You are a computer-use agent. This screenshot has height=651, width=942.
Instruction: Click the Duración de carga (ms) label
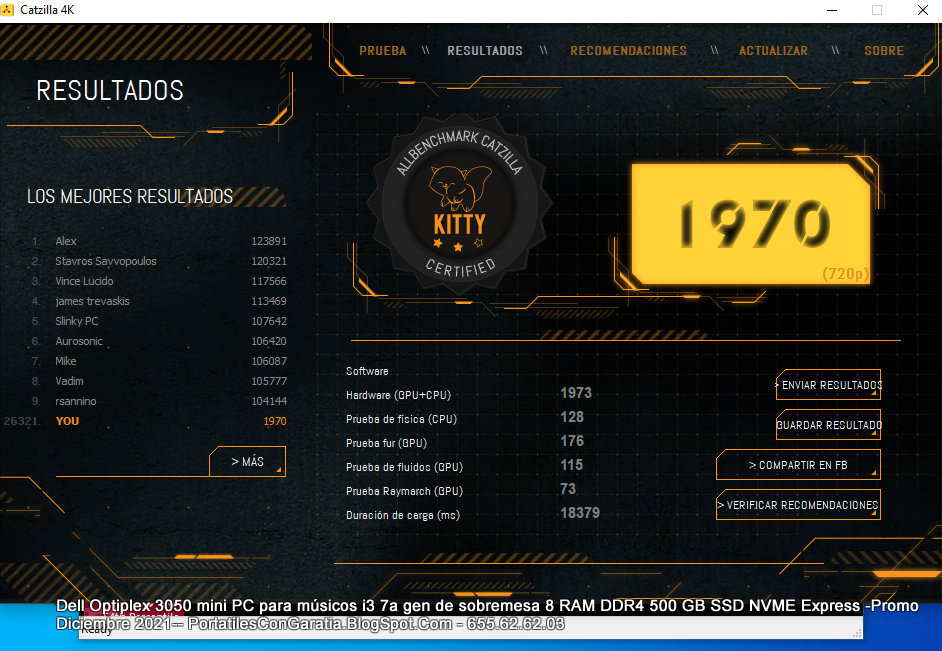pyautogui.click(x=403, y=515)
